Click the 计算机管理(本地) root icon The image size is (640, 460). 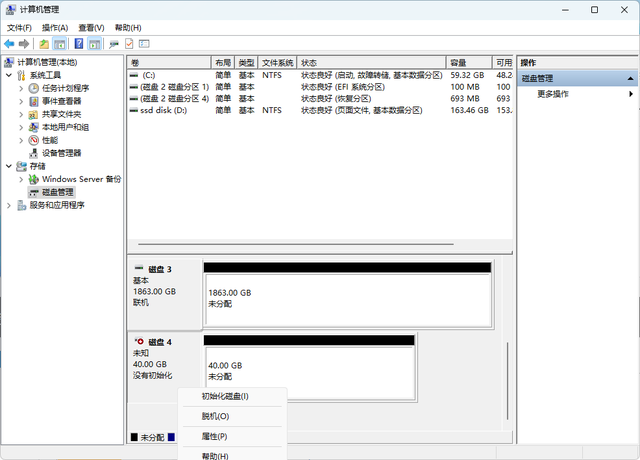click(9, 62)
